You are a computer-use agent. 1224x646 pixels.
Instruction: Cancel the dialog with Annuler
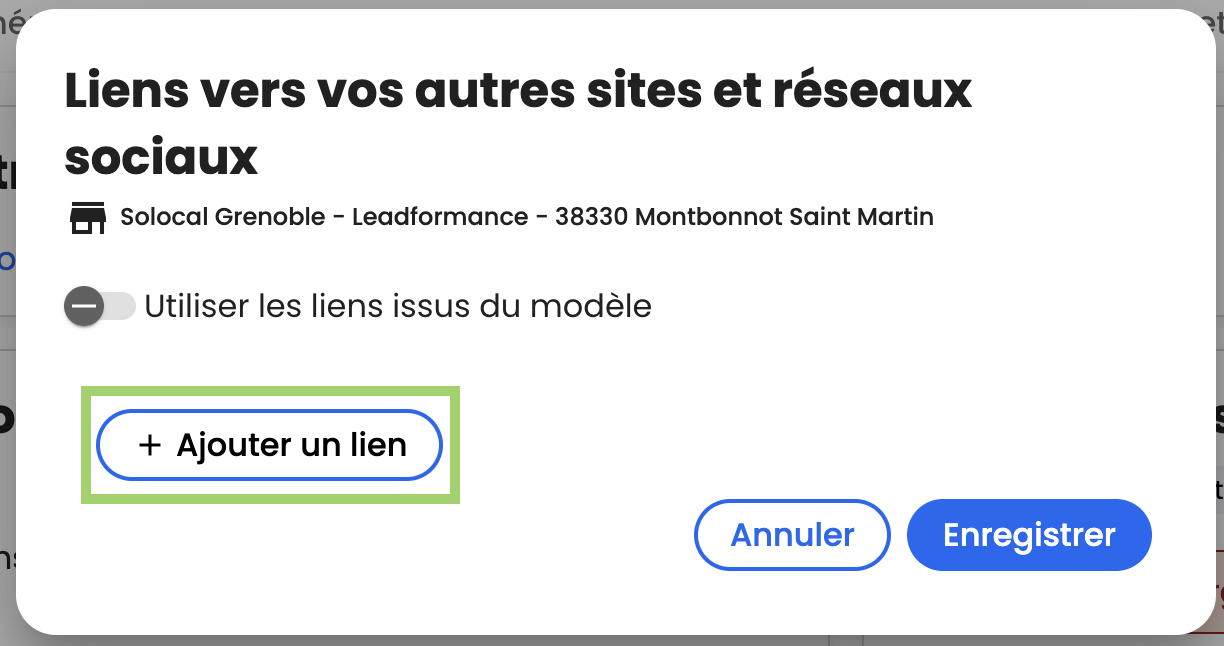coord(792,535)
